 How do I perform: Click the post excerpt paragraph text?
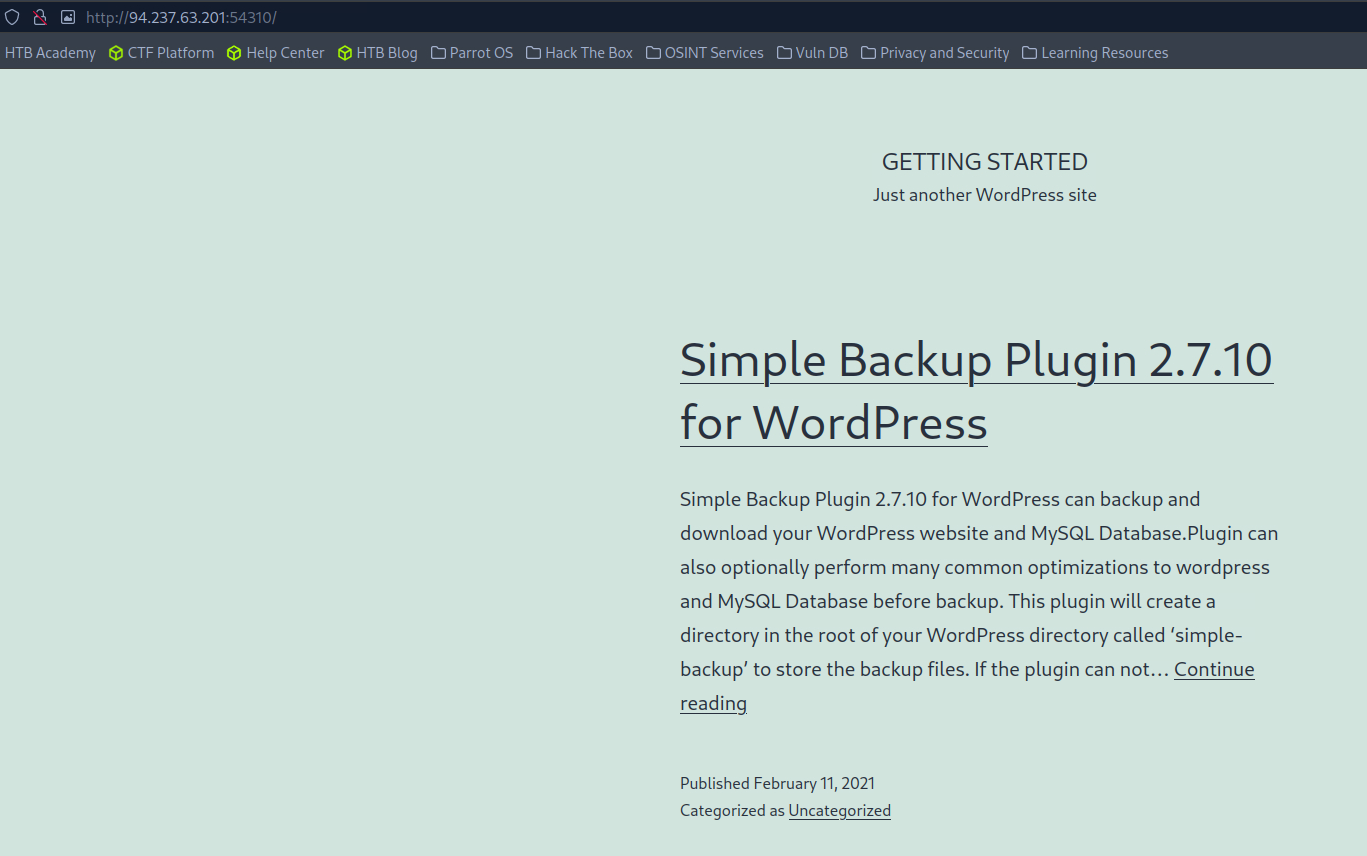tap(979, 601)
